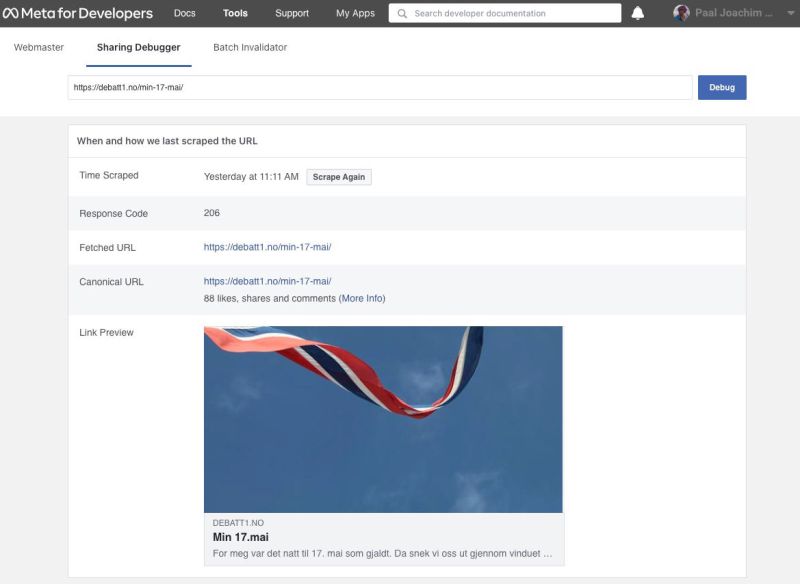Open the Docs menu
This screenshot has height=584, width=800.
point(185,13)
